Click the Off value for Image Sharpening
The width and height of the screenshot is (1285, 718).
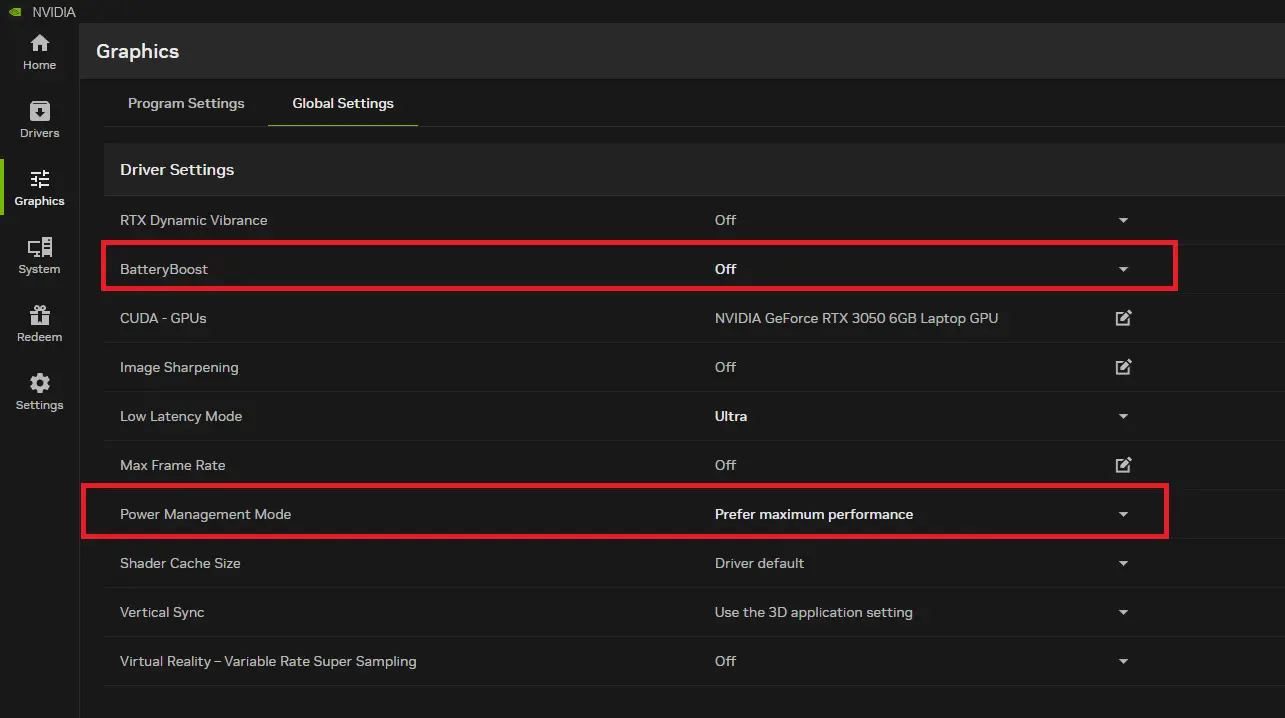pos(726,367)
